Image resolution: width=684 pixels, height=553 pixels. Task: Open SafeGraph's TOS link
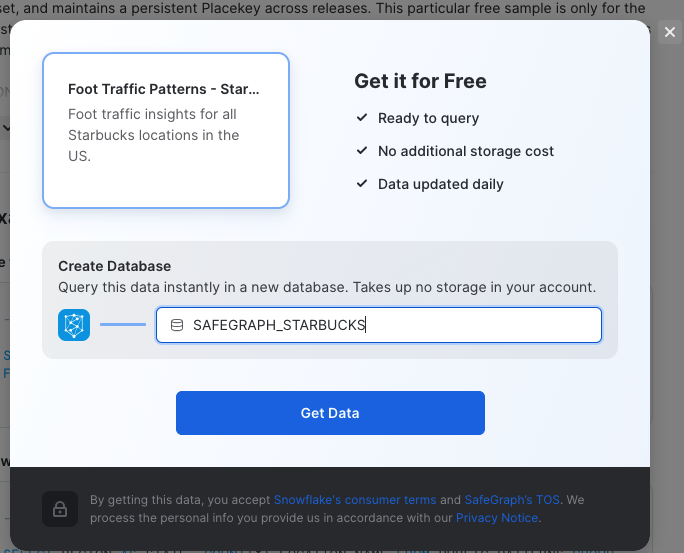(513, 500)
